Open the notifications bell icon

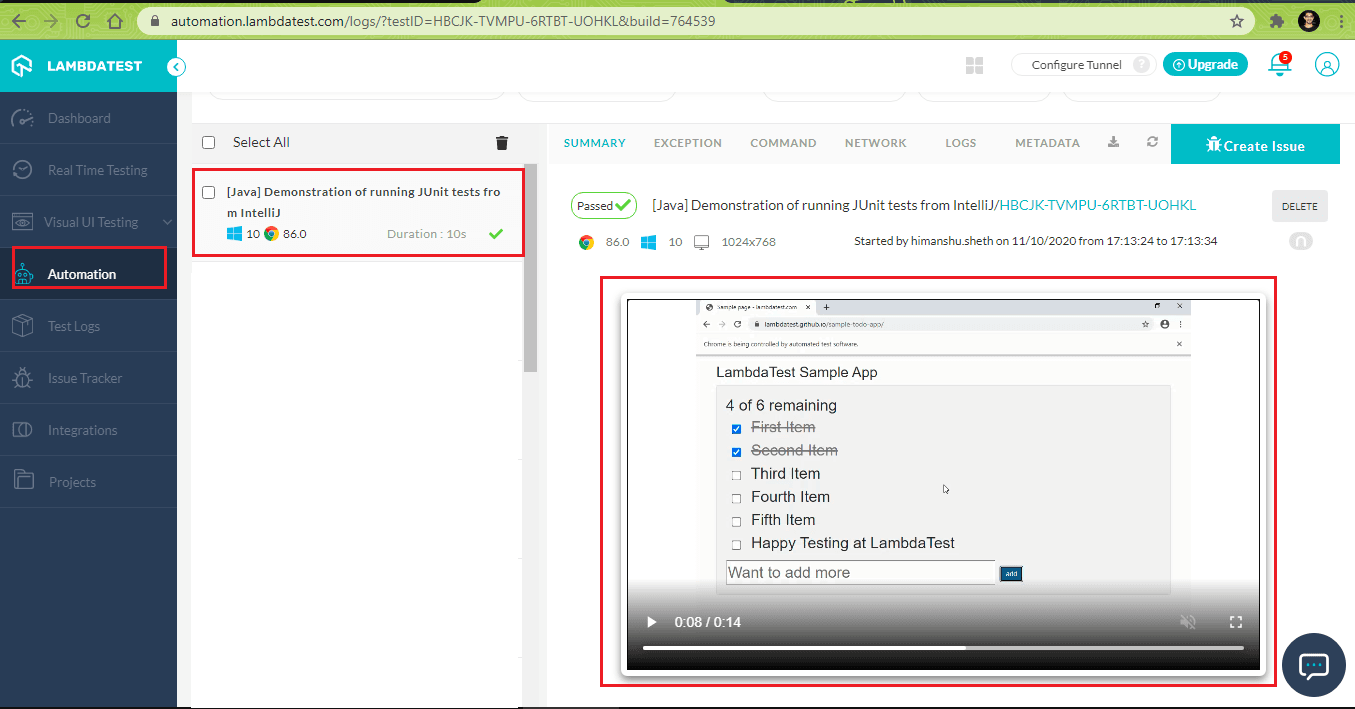pyautogui.click(x=1278, y=65)
